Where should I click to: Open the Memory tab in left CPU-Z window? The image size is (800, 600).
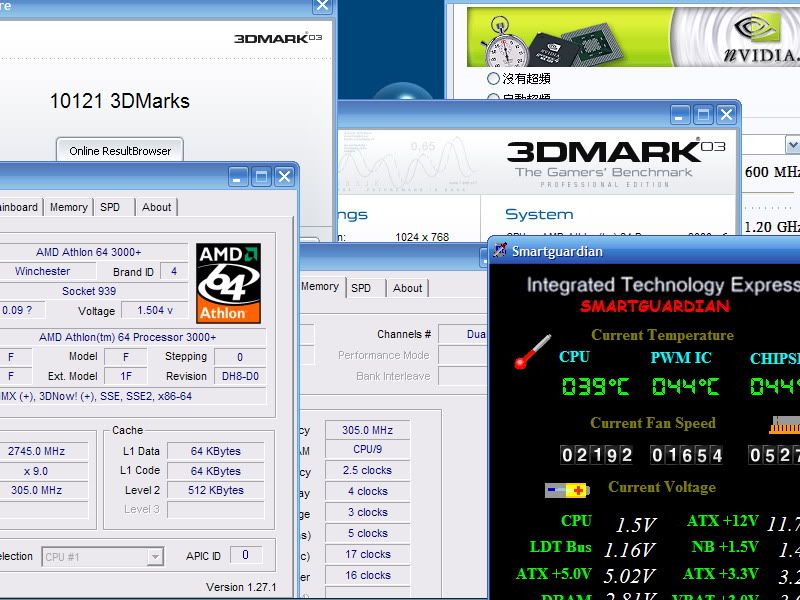coord(68,207)
